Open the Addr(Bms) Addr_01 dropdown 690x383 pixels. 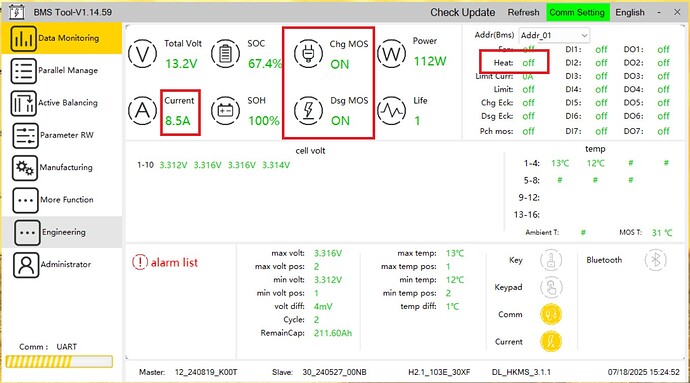(554, 35)
